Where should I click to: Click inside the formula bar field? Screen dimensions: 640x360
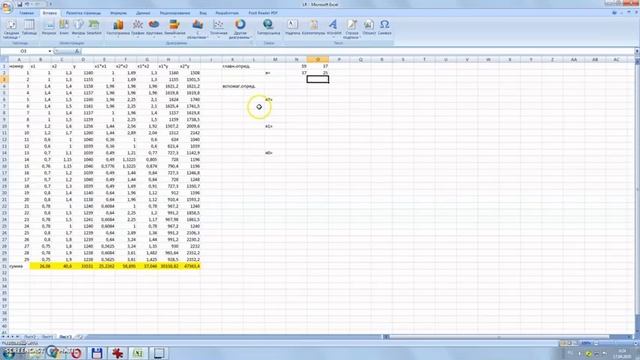tap(358, 51)
